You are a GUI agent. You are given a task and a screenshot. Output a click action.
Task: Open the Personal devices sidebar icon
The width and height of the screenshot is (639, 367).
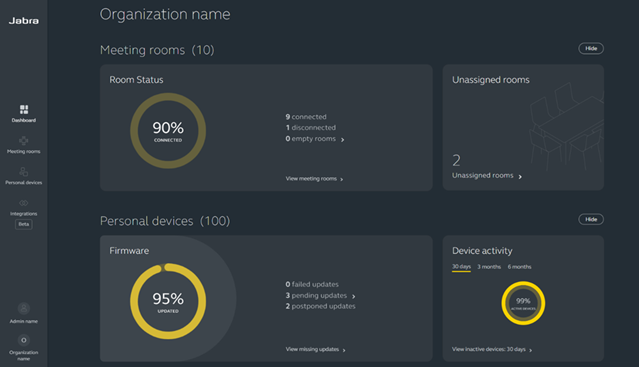24,171
